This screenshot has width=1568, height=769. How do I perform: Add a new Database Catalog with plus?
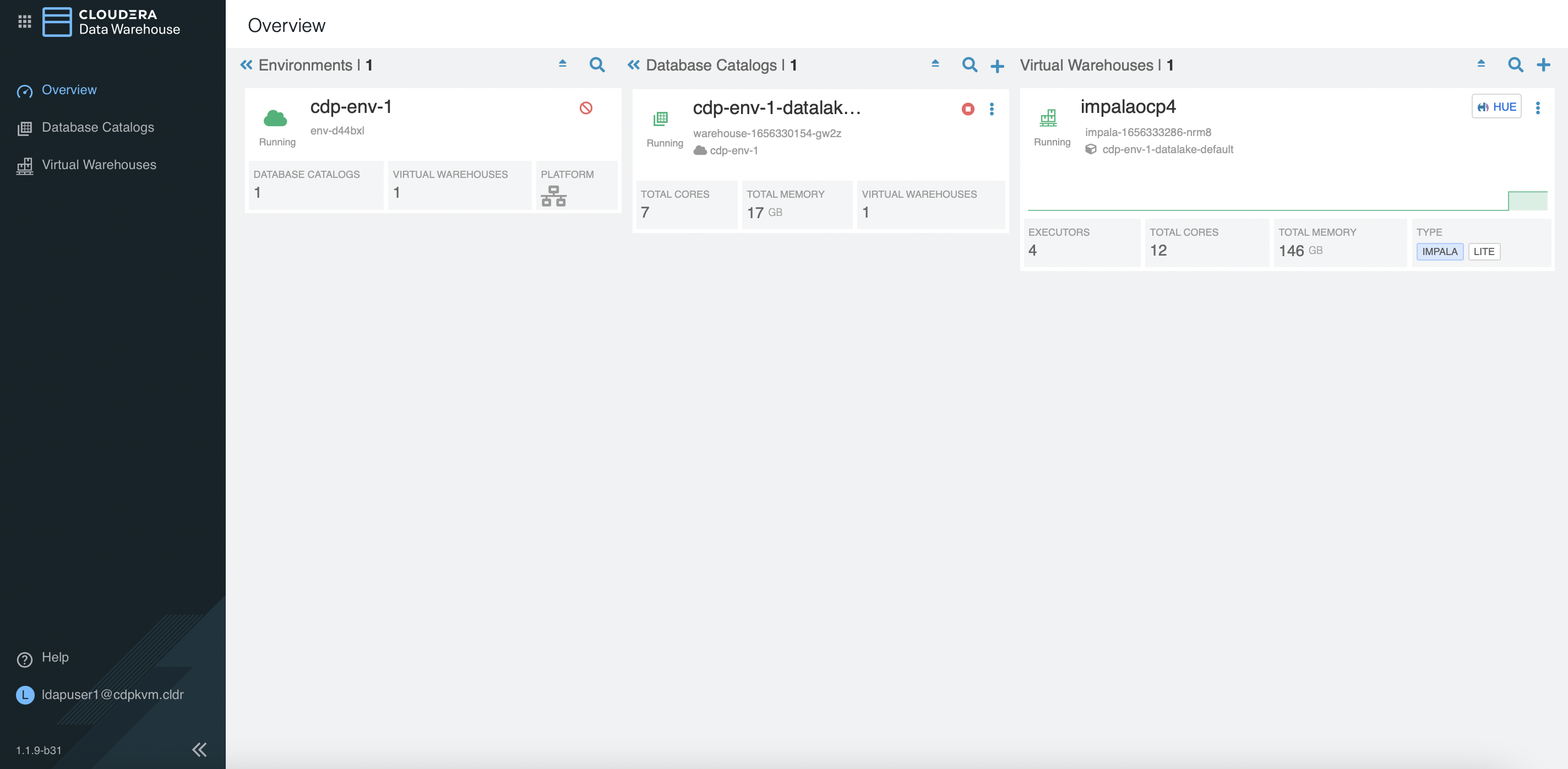coord(997,66)
